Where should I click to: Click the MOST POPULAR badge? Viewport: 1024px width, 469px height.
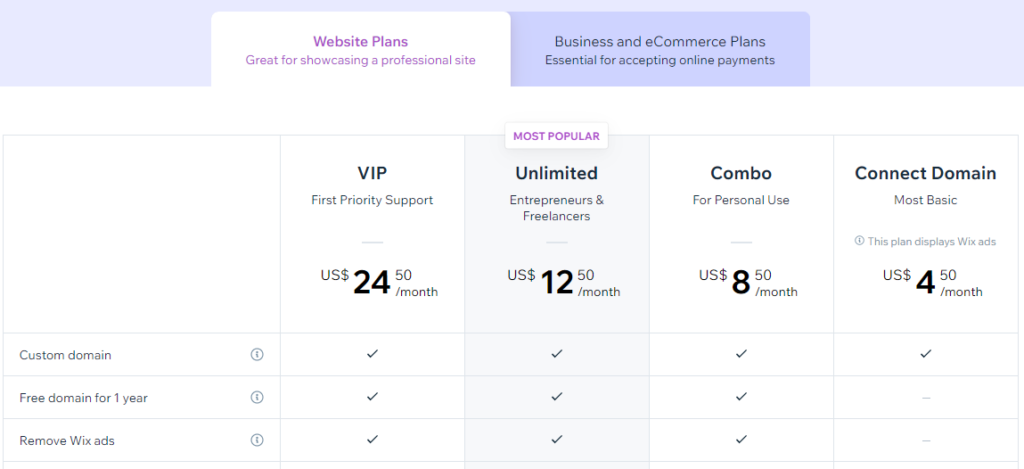556,136
